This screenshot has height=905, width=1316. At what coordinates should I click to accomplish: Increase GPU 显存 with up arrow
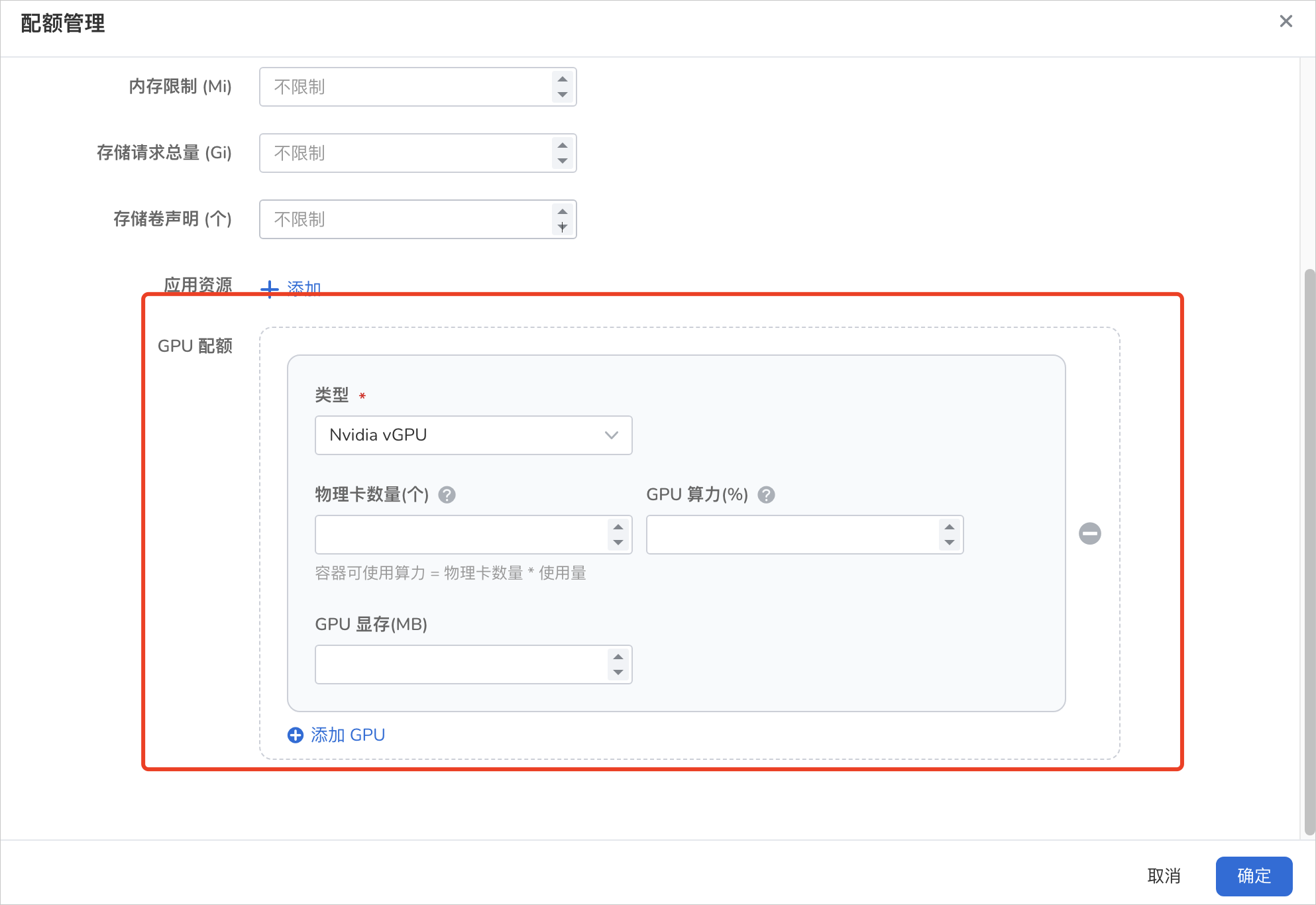(x=618, y=657)
